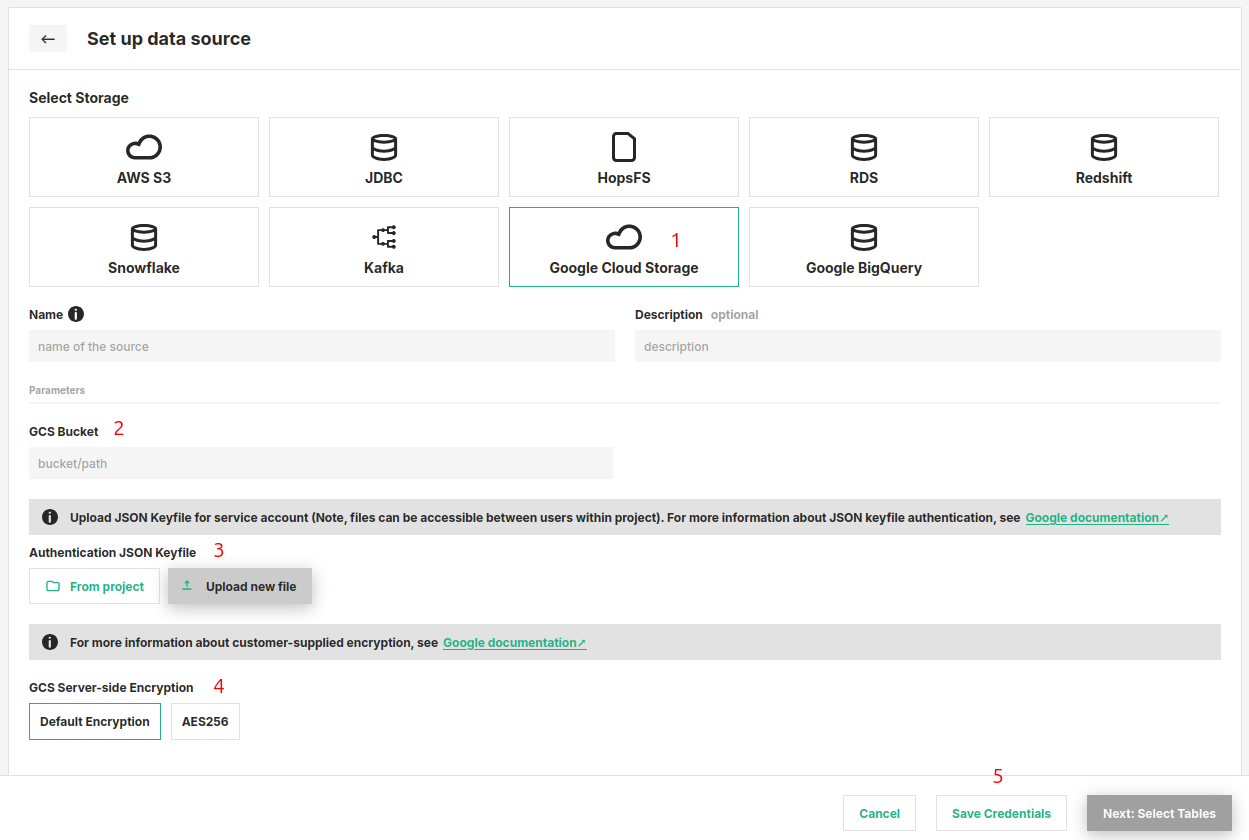Click the GCS Bucket path field
This screenshot has width=1249, height=840.
321,464
